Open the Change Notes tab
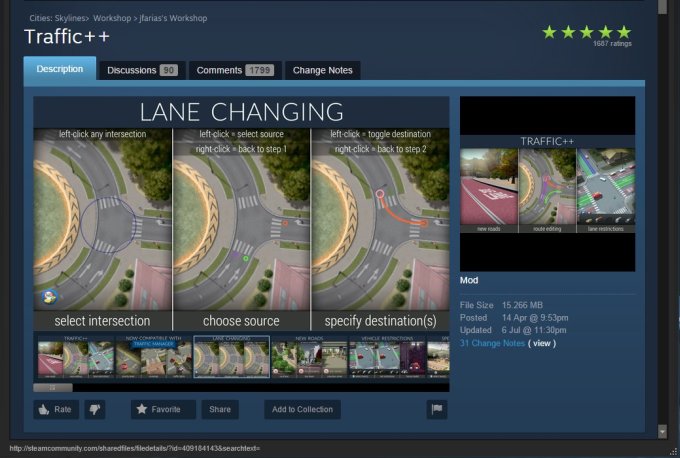 (323, 70)
